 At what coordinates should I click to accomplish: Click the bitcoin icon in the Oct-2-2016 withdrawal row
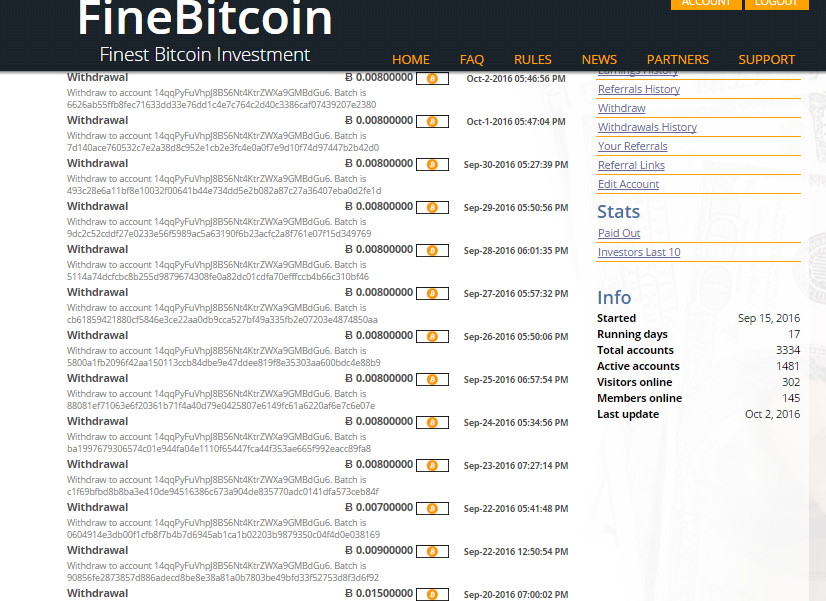pyautogui.click(x=432, y=78)
